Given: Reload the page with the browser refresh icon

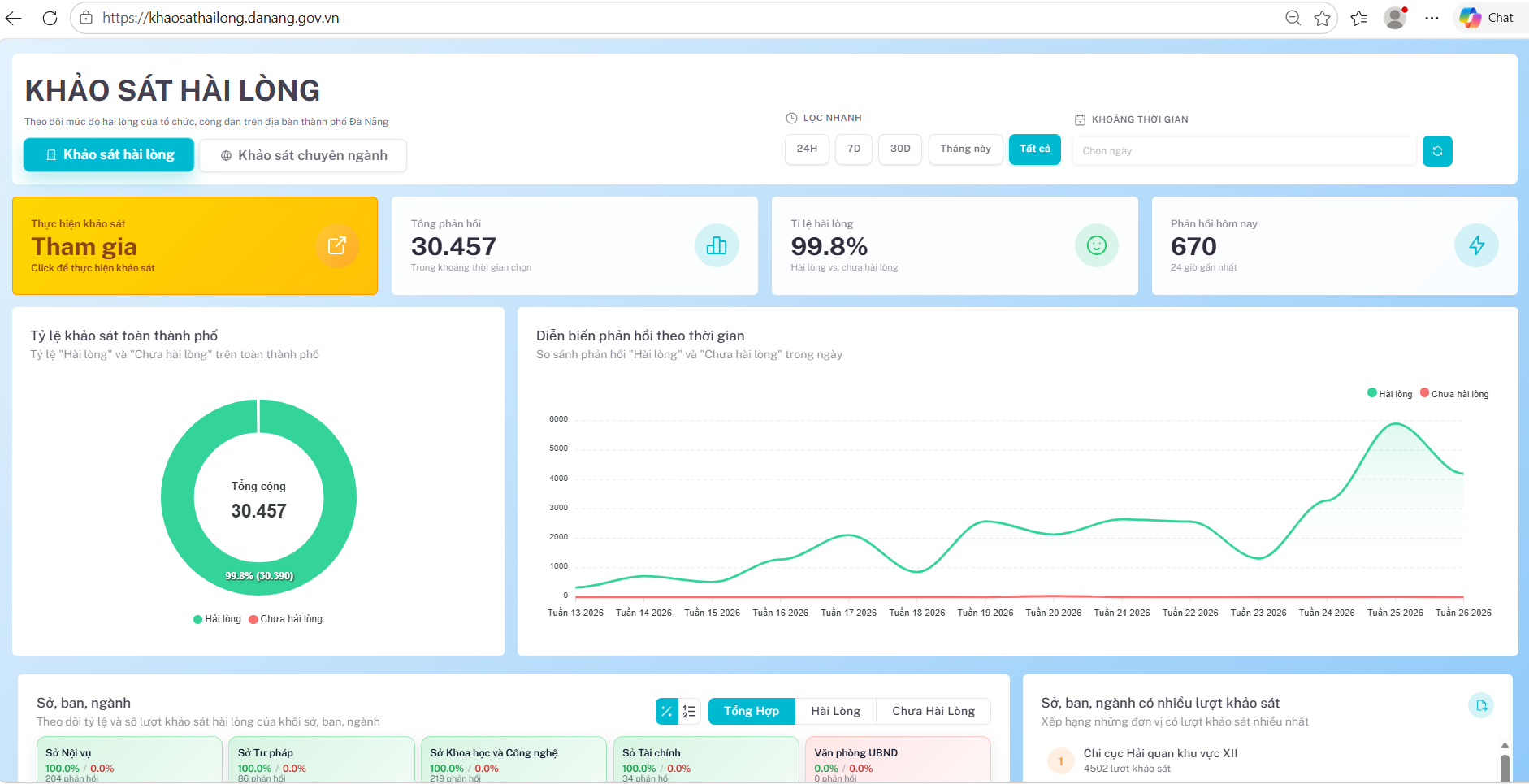Looking at the screenshot, I should (x=50, y=18).
